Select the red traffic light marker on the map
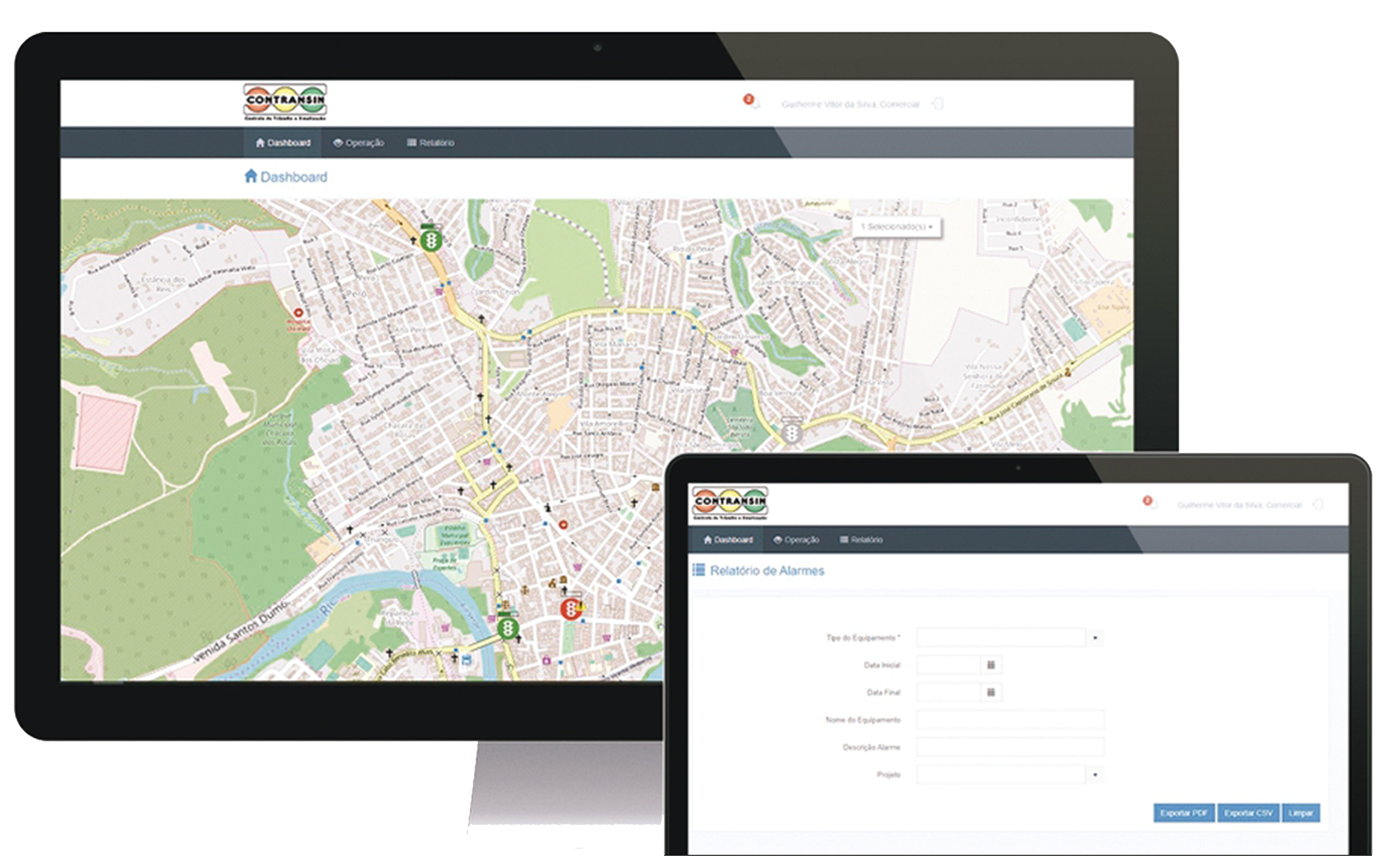This screenshot has width=1387, height=868. pyautogui.click(x=571, y=608)
